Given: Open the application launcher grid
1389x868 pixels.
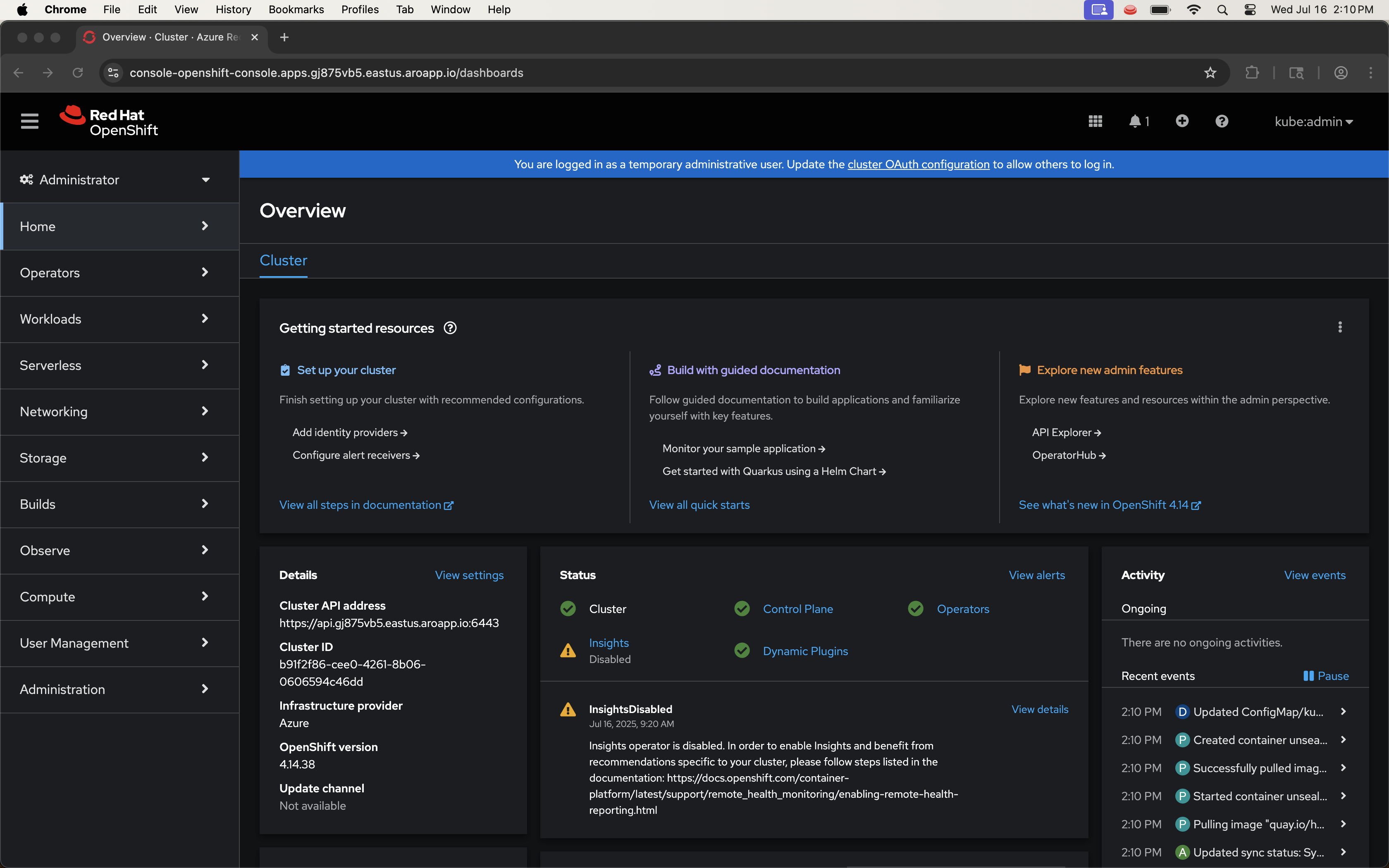Looking at the screenshot, I should pyautogui.click(x=1095, y=121).
